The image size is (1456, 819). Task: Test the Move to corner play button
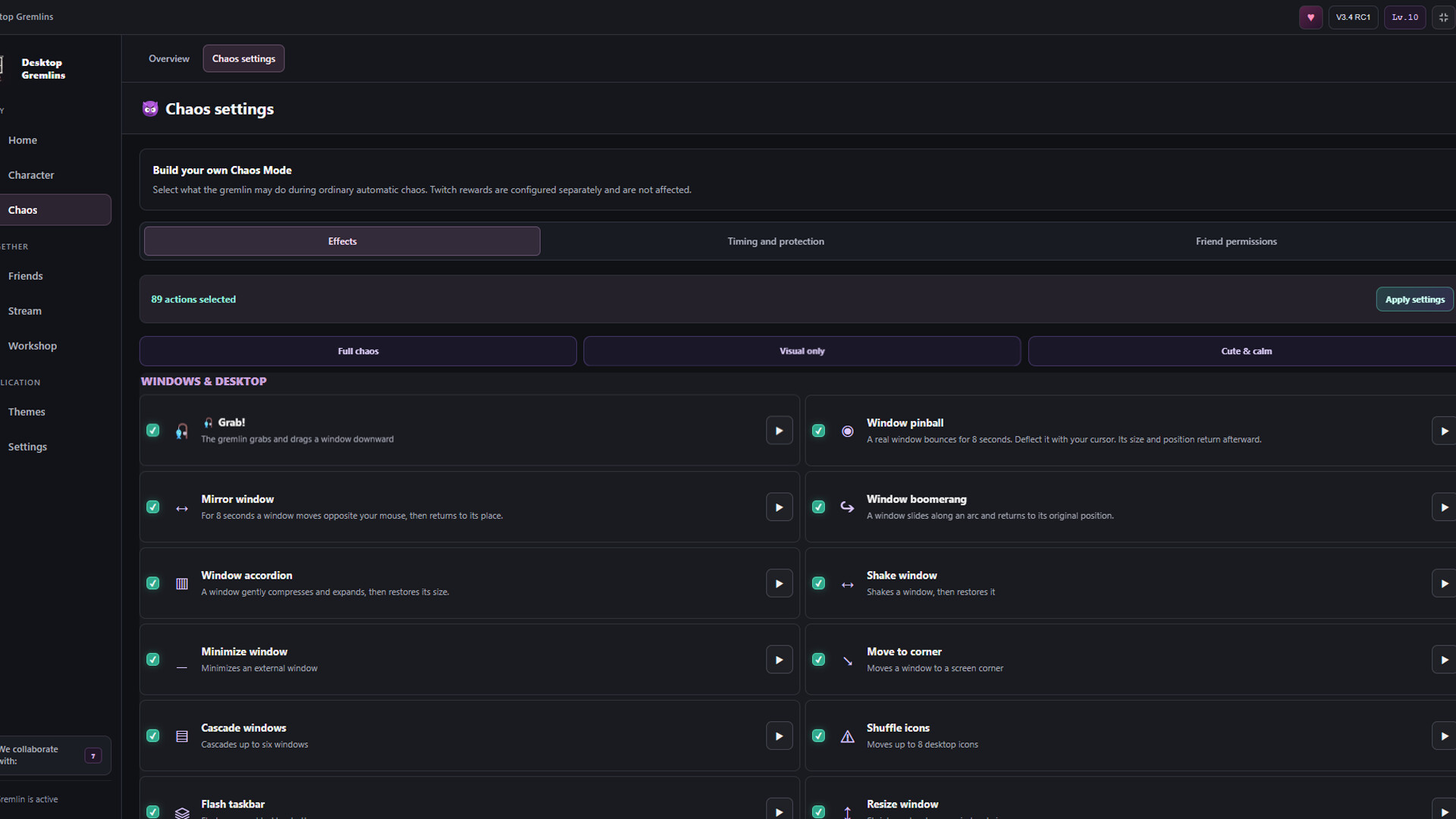coord(1444,660)
